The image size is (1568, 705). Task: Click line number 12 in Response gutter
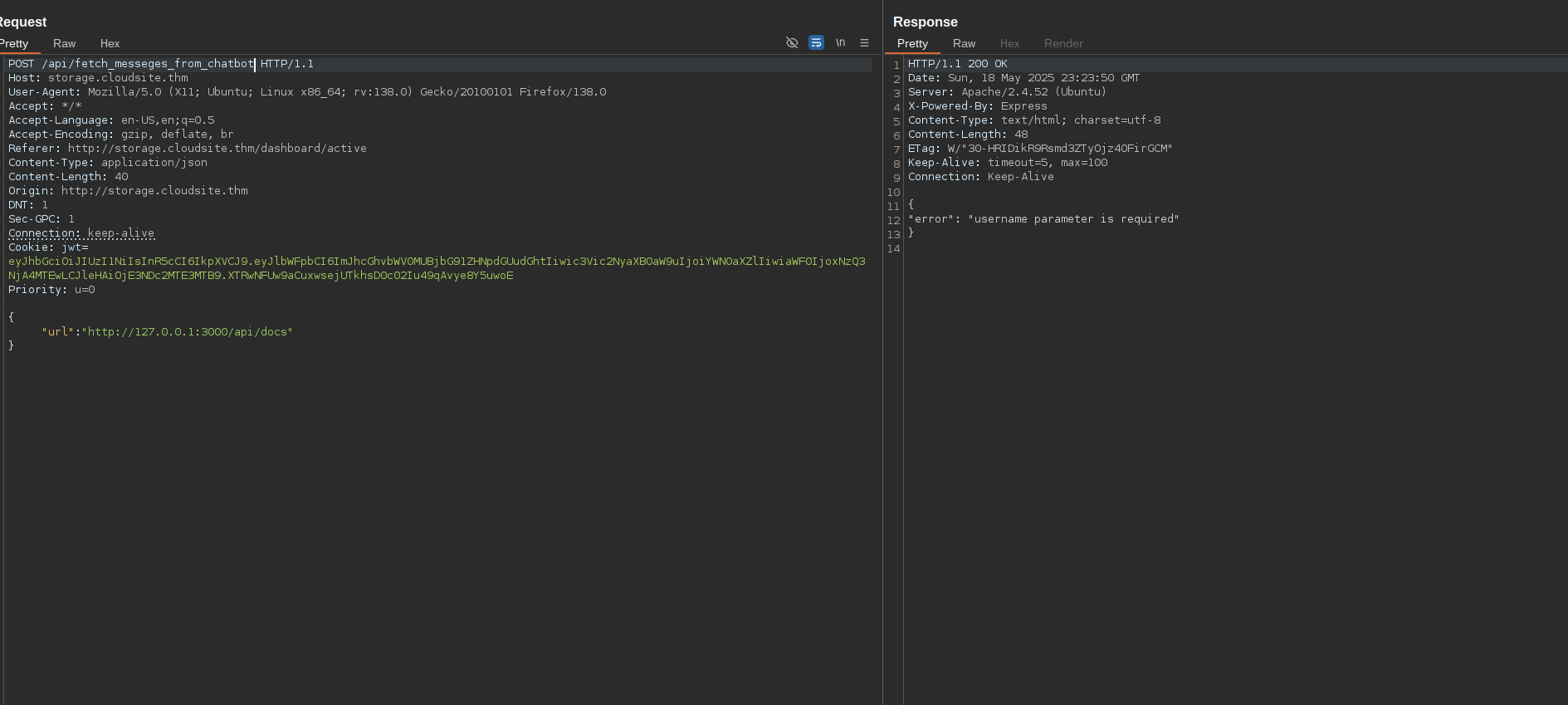pyautogui.click(x=893, y=220)
